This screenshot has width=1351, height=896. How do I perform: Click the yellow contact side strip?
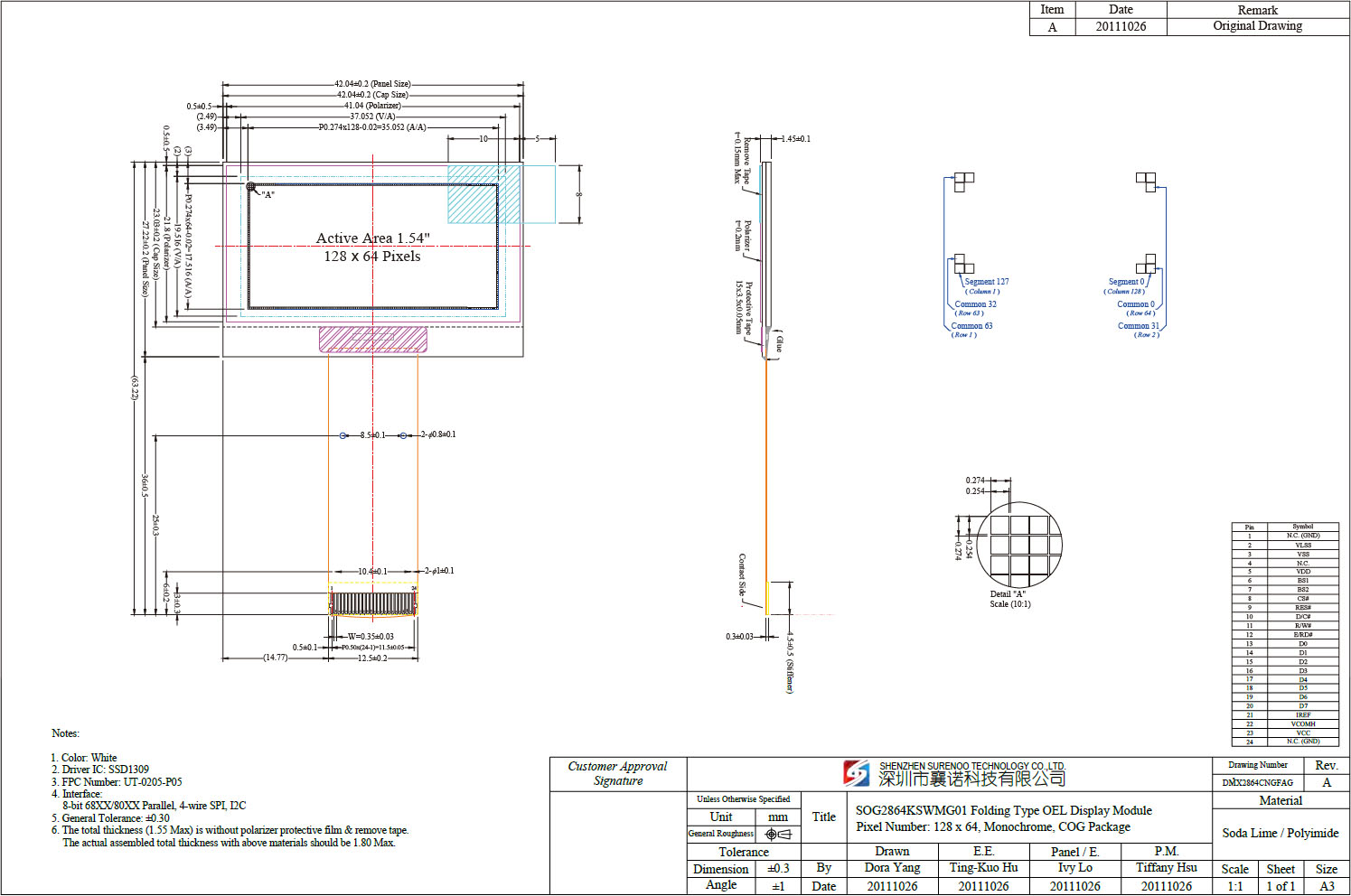coord(767,598)
